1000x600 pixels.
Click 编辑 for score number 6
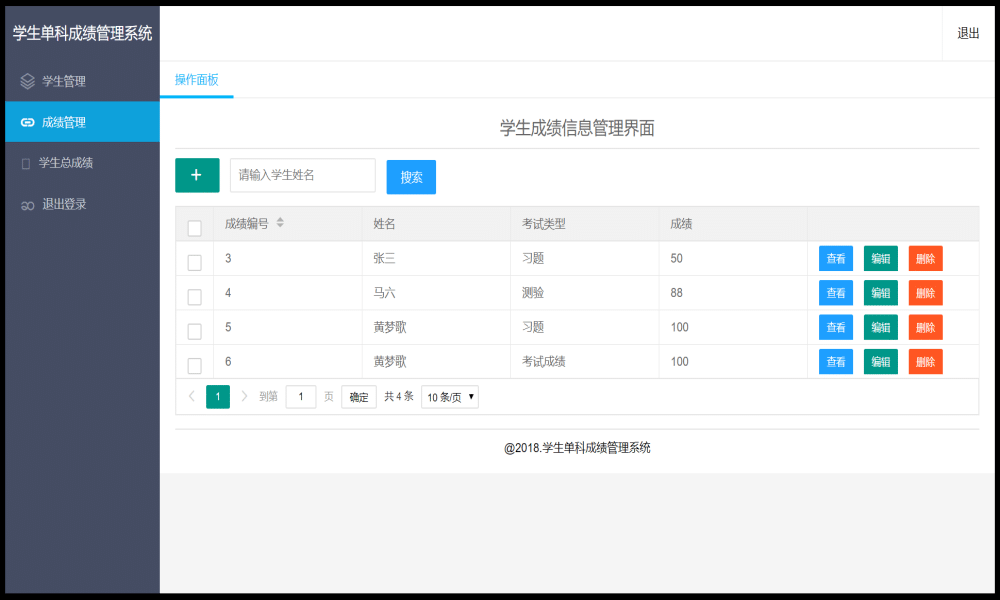tap(881, 362)
